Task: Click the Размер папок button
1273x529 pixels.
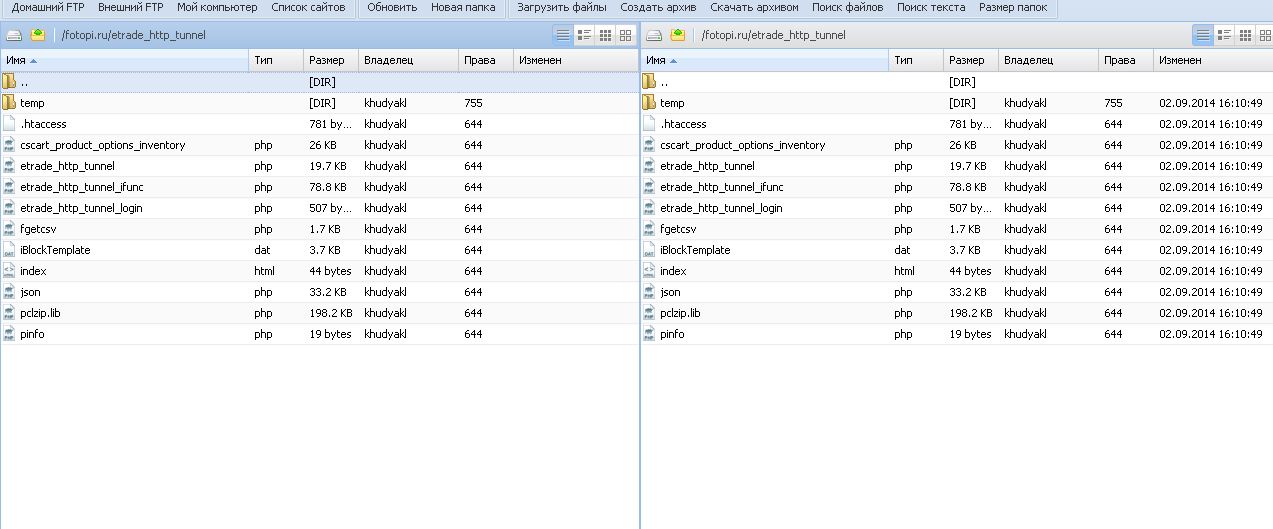Action: coord(1013,8)
